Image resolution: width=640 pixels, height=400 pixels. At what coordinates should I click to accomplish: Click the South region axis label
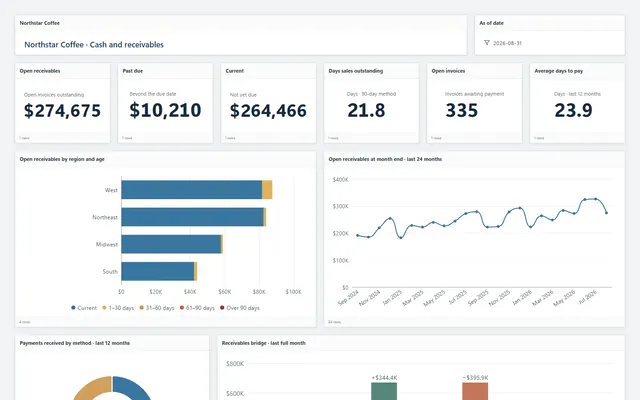tap(110, 271)
